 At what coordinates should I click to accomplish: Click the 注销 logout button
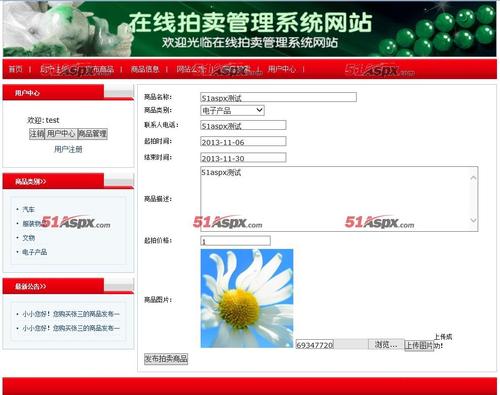[x=37, y=134]
